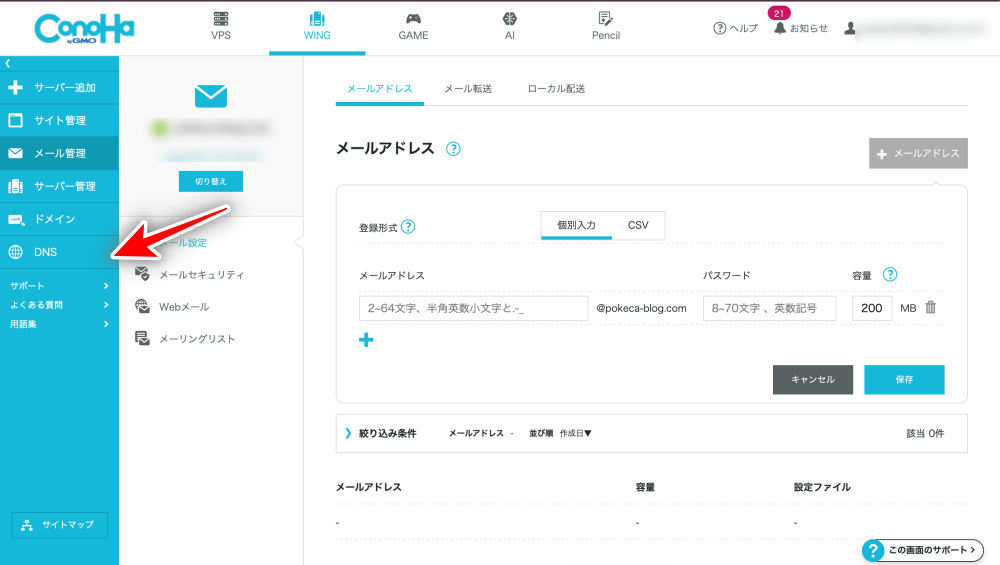1000x565 pixels.
Task: Click the help icon next to 容量
Action: tap(890, 275)
